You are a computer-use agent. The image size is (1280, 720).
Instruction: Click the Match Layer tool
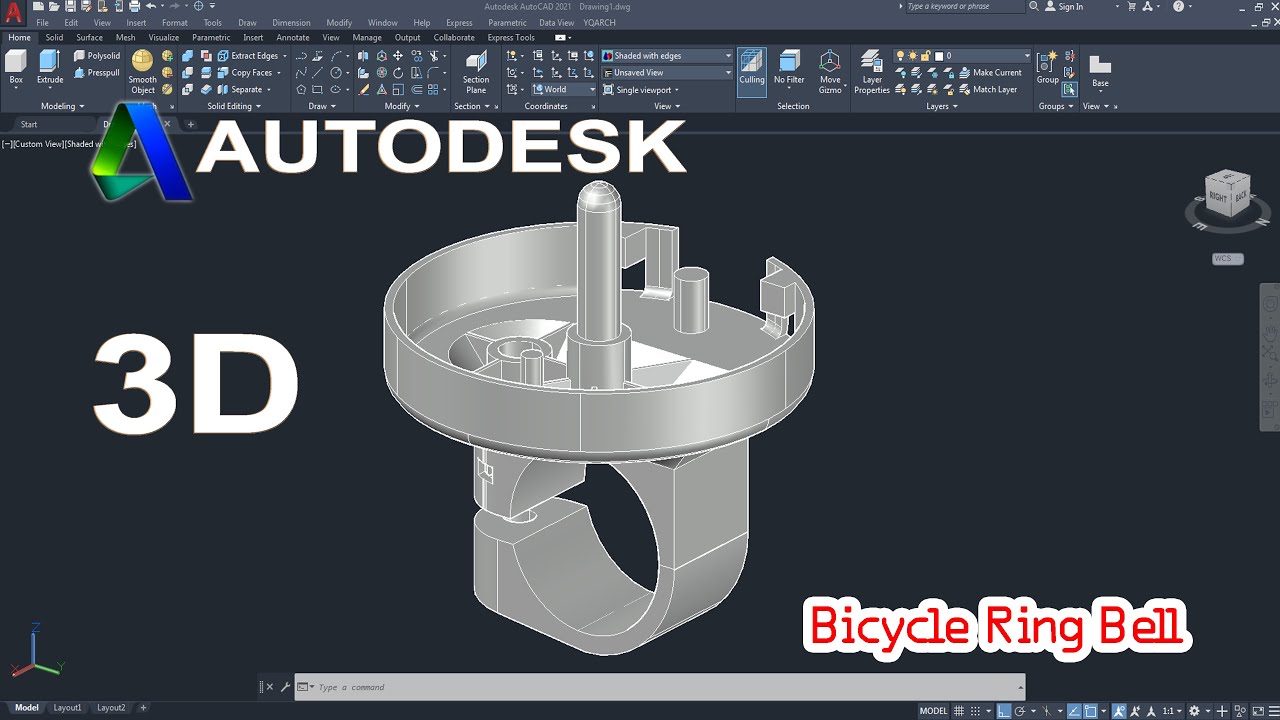(988, 89)
